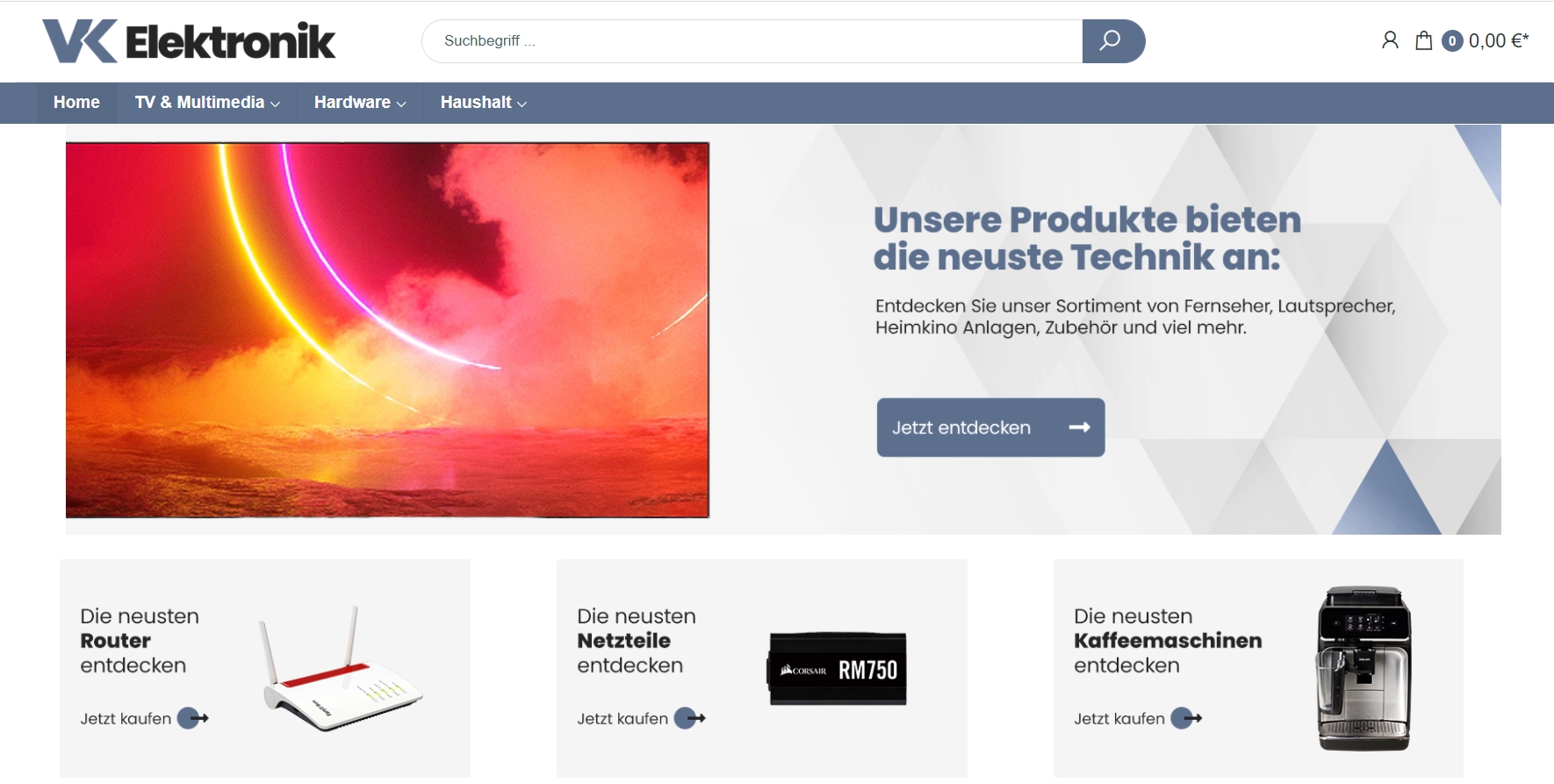
Task: Expand the Hardware dropdown menu
Action: pyautogui.click(x=360, y=103)
